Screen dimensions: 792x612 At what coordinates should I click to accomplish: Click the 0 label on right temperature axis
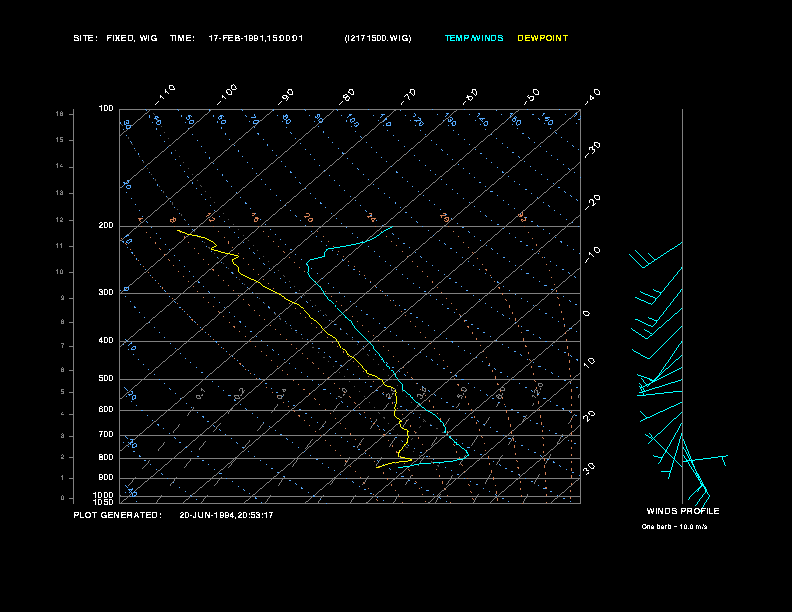(586, 314)
